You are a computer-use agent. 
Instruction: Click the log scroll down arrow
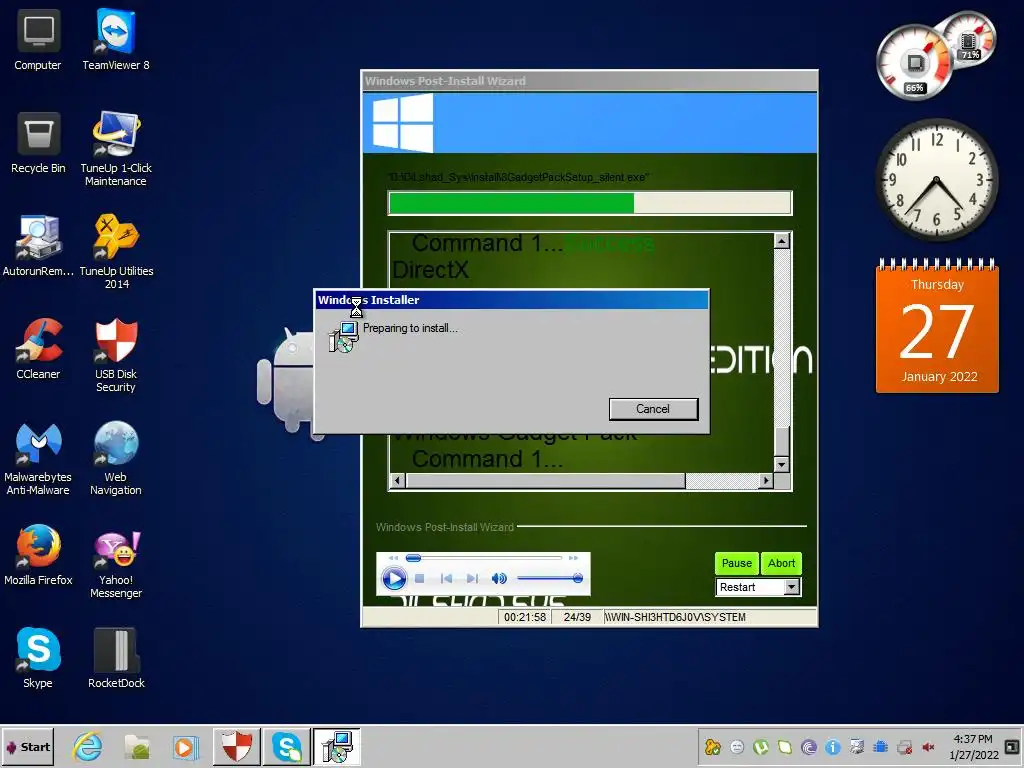pos(782,464)
